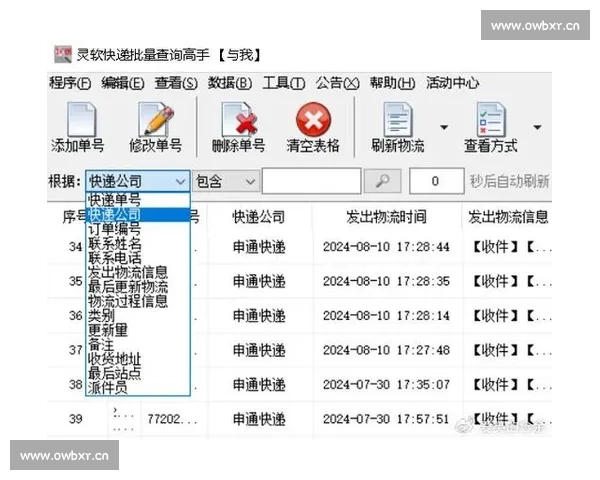Open the 数据(B) menu
The height and width of the screenshot is (480, 600).
[x=230, y=83]
